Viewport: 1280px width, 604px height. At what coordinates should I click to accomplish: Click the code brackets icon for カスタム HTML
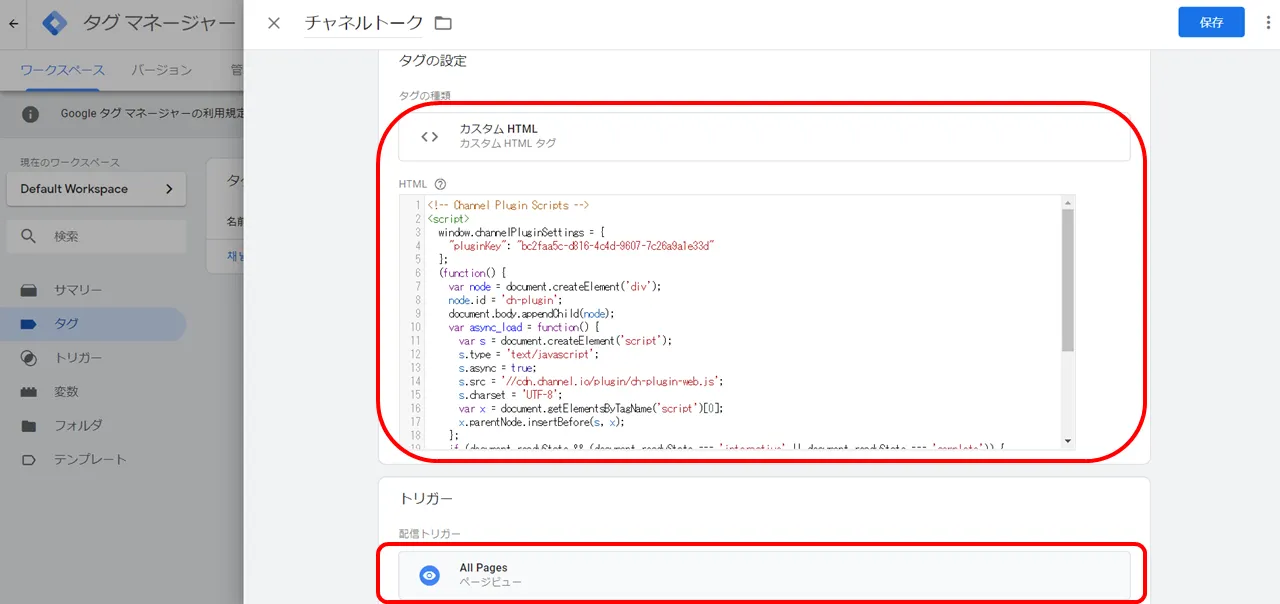pos(429,137)
